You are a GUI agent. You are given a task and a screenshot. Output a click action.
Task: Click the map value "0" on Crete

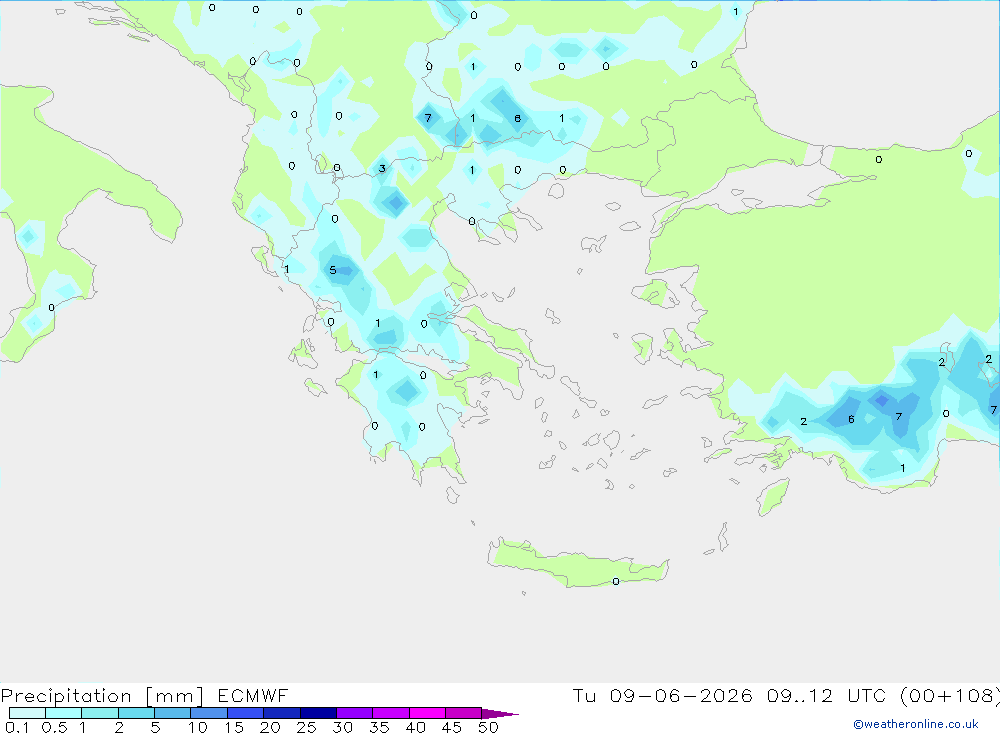click(x=615, y=581)
